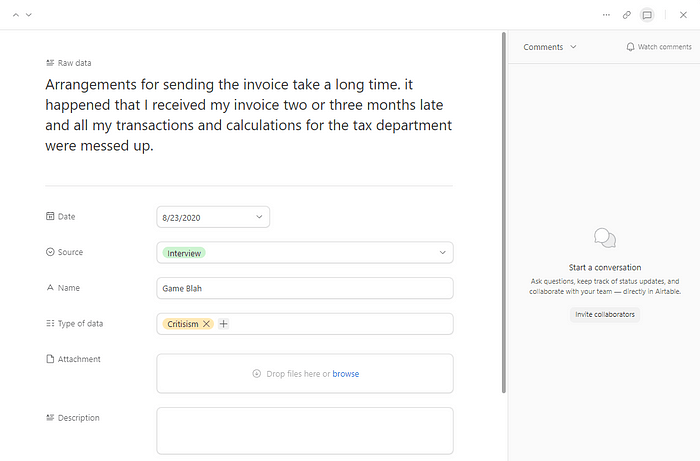The image size is (700, 461).
Task: Open the Date dropdown showing 8/23/2020
Action: (213, 217)
